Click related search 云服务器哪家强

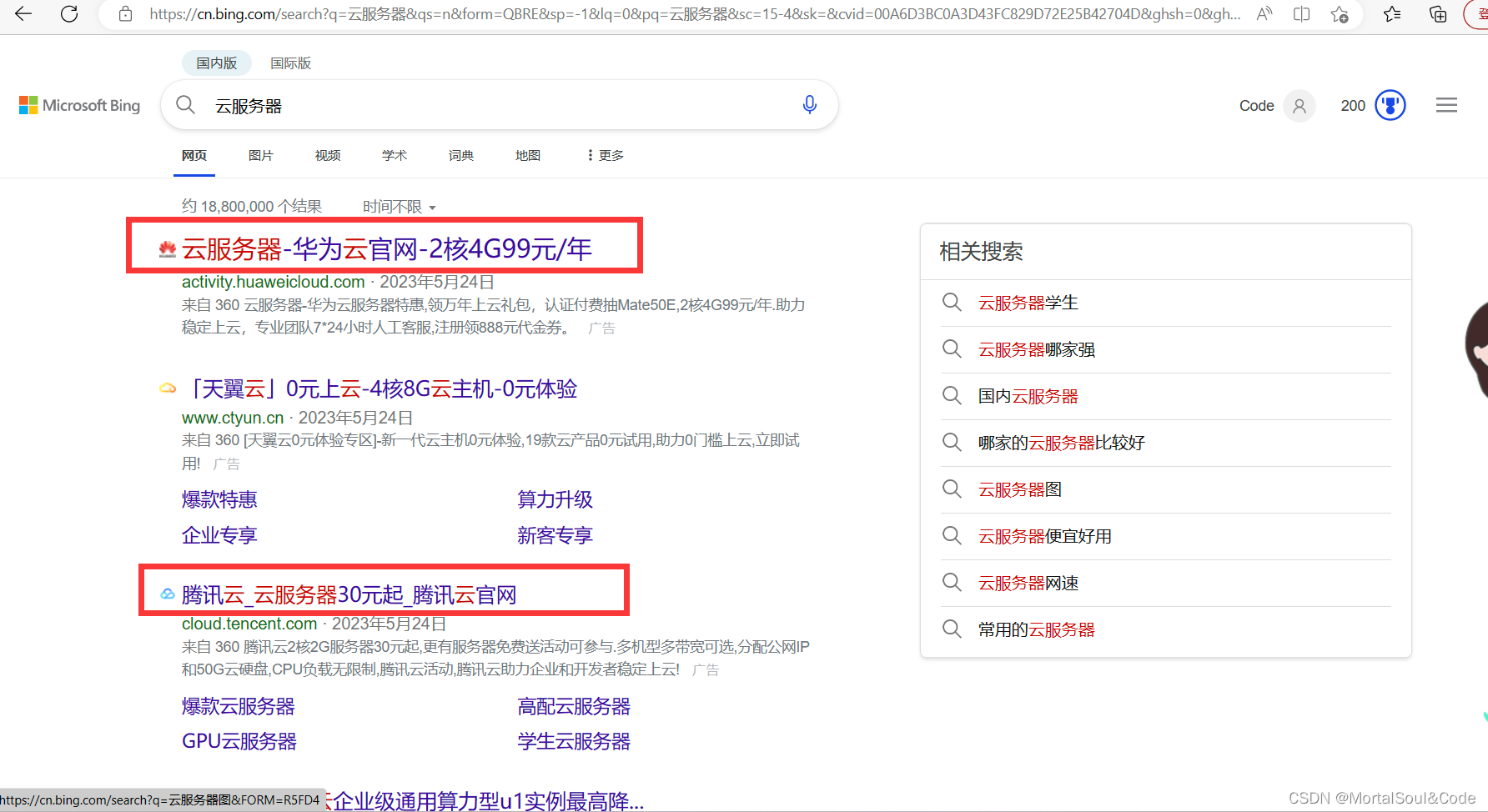[1037, 349]
